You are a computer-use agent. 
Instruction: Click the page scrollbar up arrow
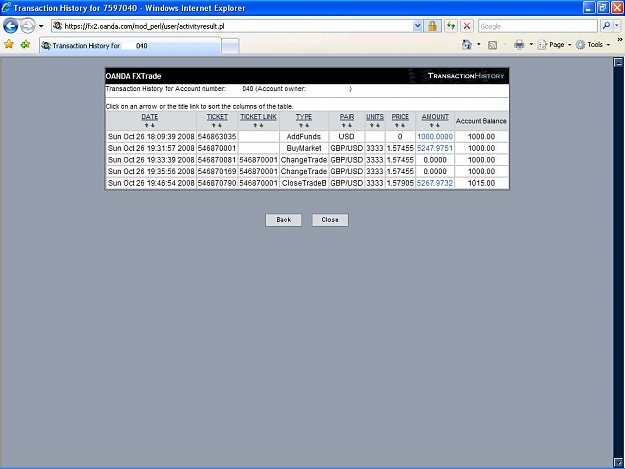pos(619,62)
